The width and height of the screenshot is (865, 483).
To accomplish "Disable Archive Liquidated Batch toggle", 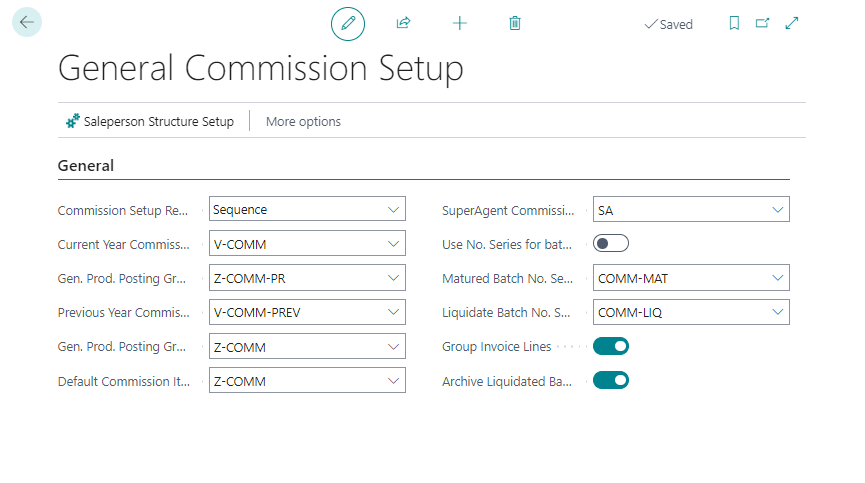I will coord(610,380).
